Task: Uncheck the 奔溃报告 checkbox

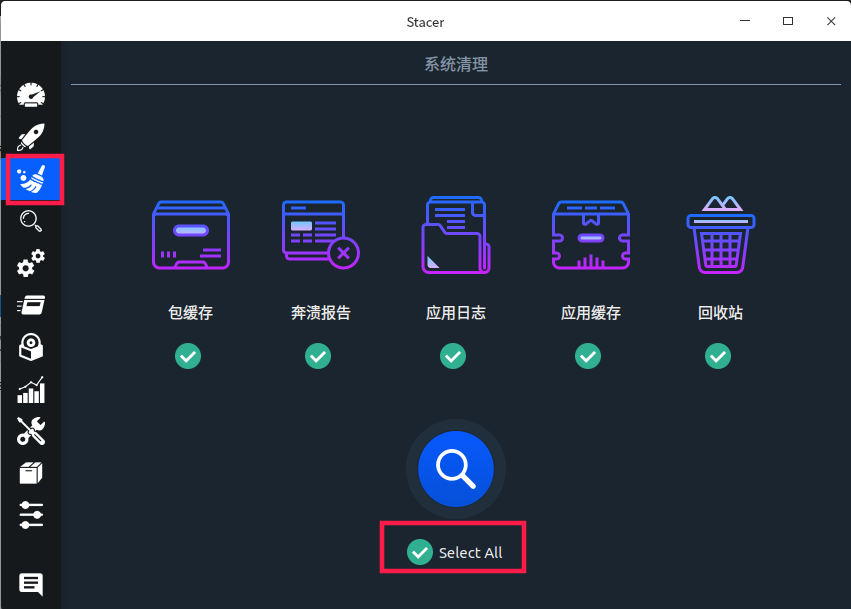Action: 318,356
